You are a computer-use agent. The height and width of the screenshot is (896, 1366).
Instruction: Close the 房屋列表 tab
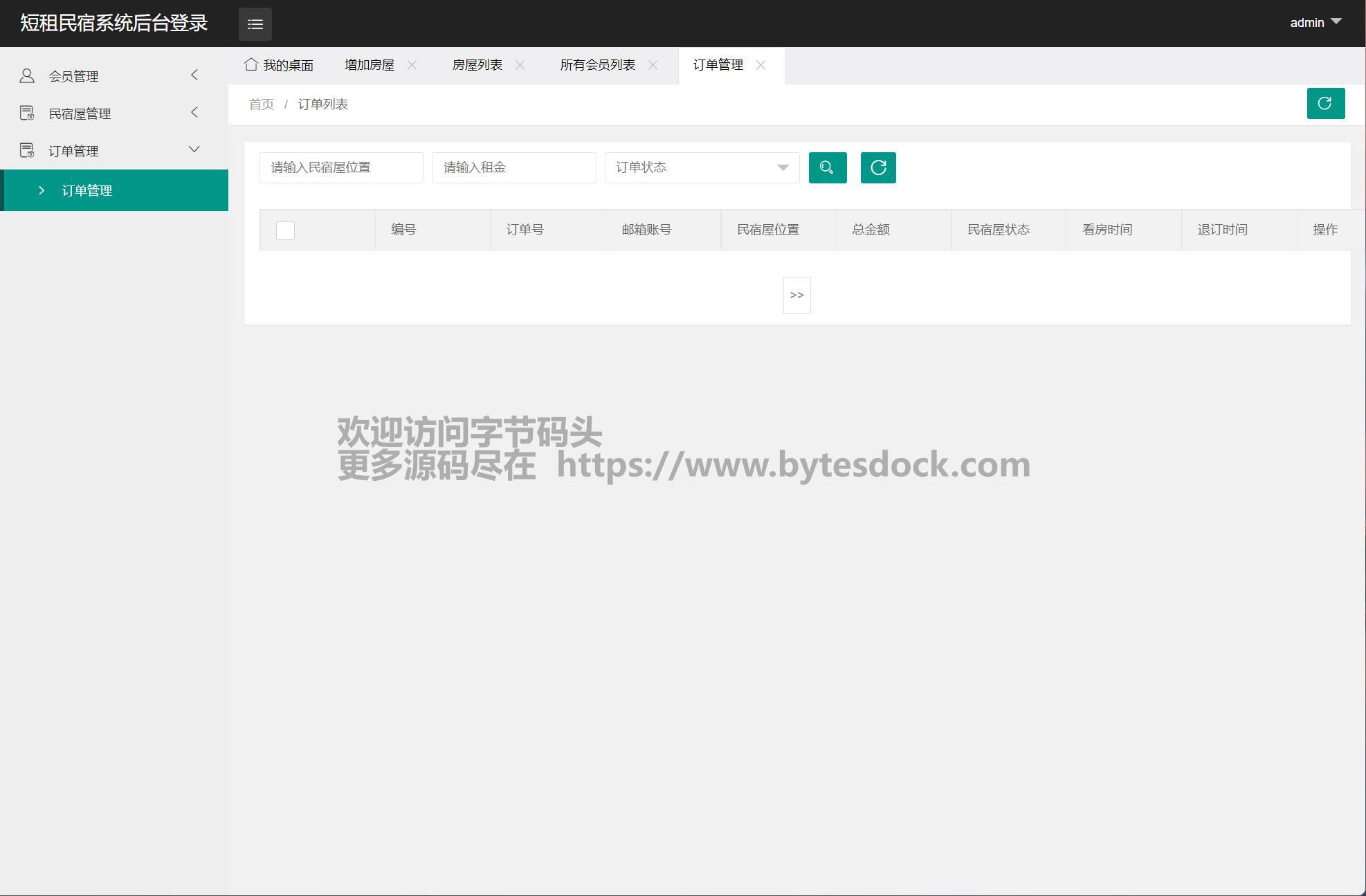(520, 65)
